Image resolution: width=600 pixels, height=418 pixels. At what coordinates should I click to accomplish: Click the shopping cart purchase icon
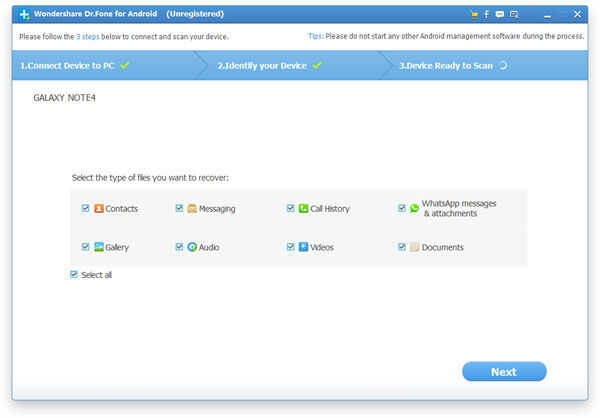[x=474, y=15]
